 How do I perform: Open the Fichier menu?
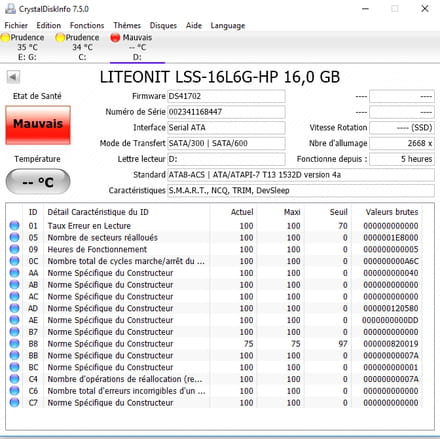click(16, 25)
